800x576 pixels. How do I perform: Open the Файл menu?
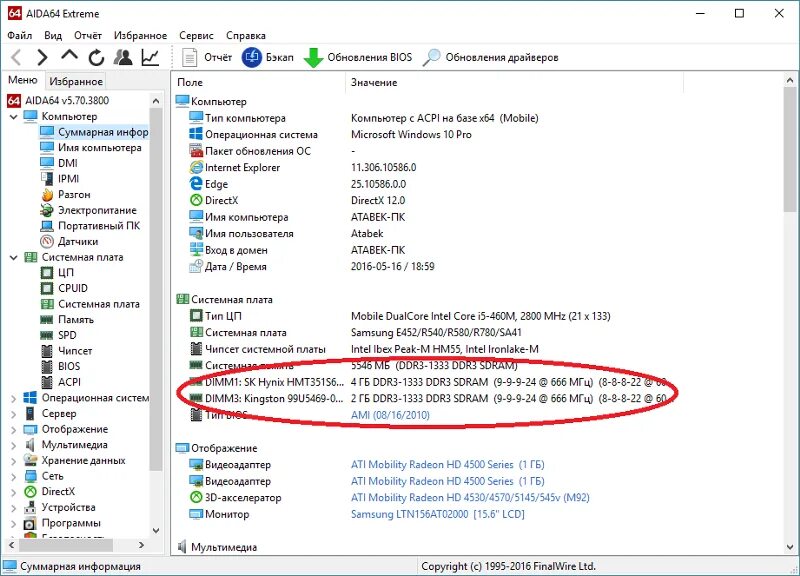[x=19, y=35]
